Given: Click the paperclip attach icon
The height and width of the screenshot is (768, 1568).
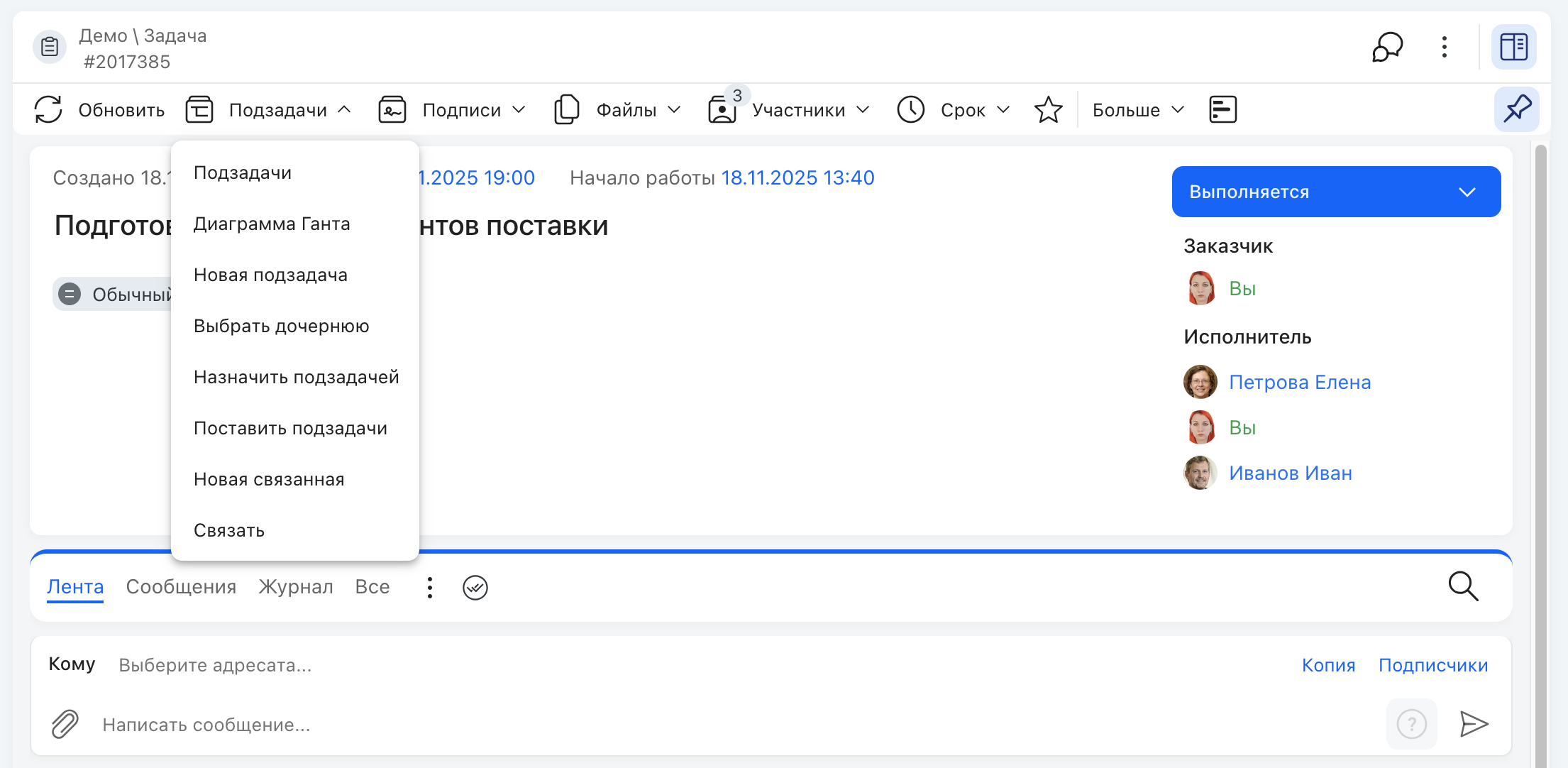Looking at the screenshot, I should [65, 724].
